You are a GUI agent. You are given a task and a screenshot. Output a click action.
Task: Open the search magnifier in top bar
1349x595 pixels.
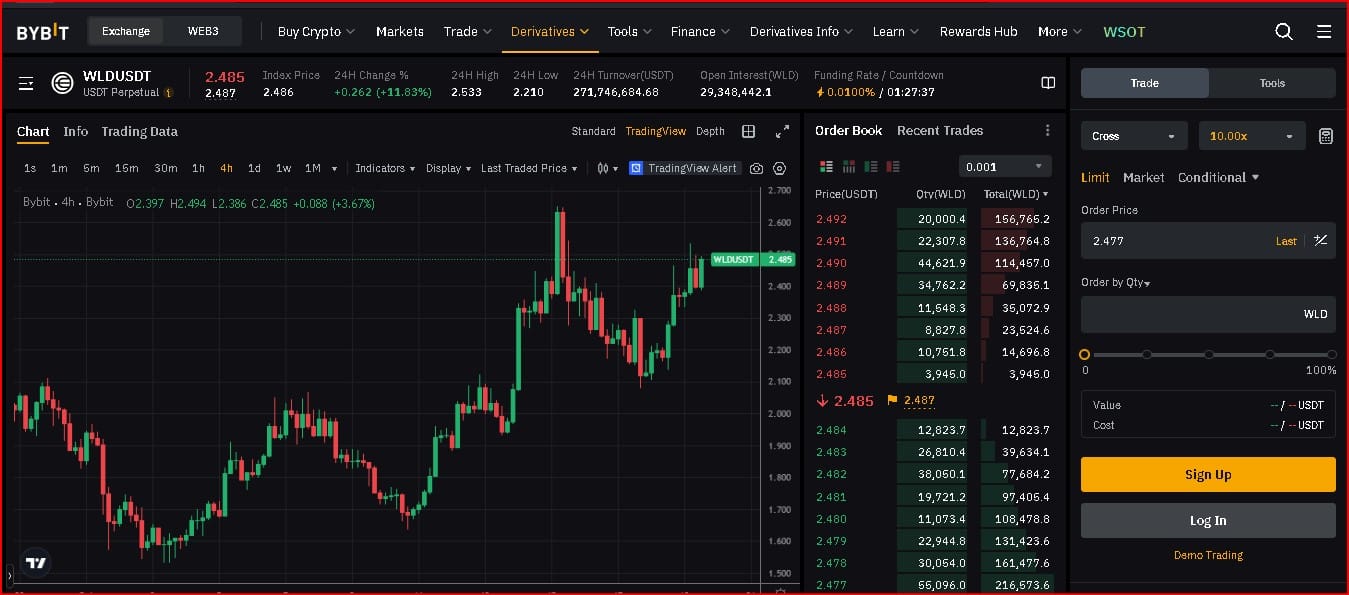(1284, 32)
